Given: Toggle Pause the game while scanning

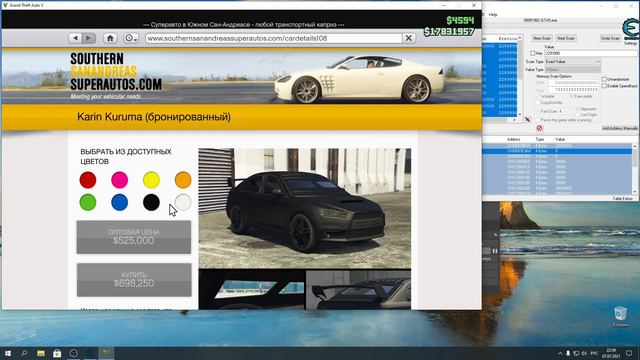Looking at the screenshot, I should click(x=538, y=120).
